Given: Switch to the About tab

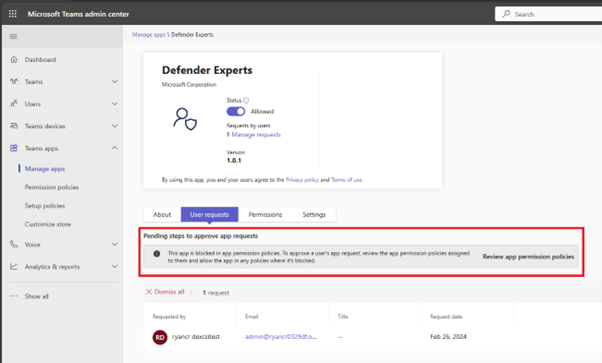Looking at the screenshot, I should click(162, 214).
